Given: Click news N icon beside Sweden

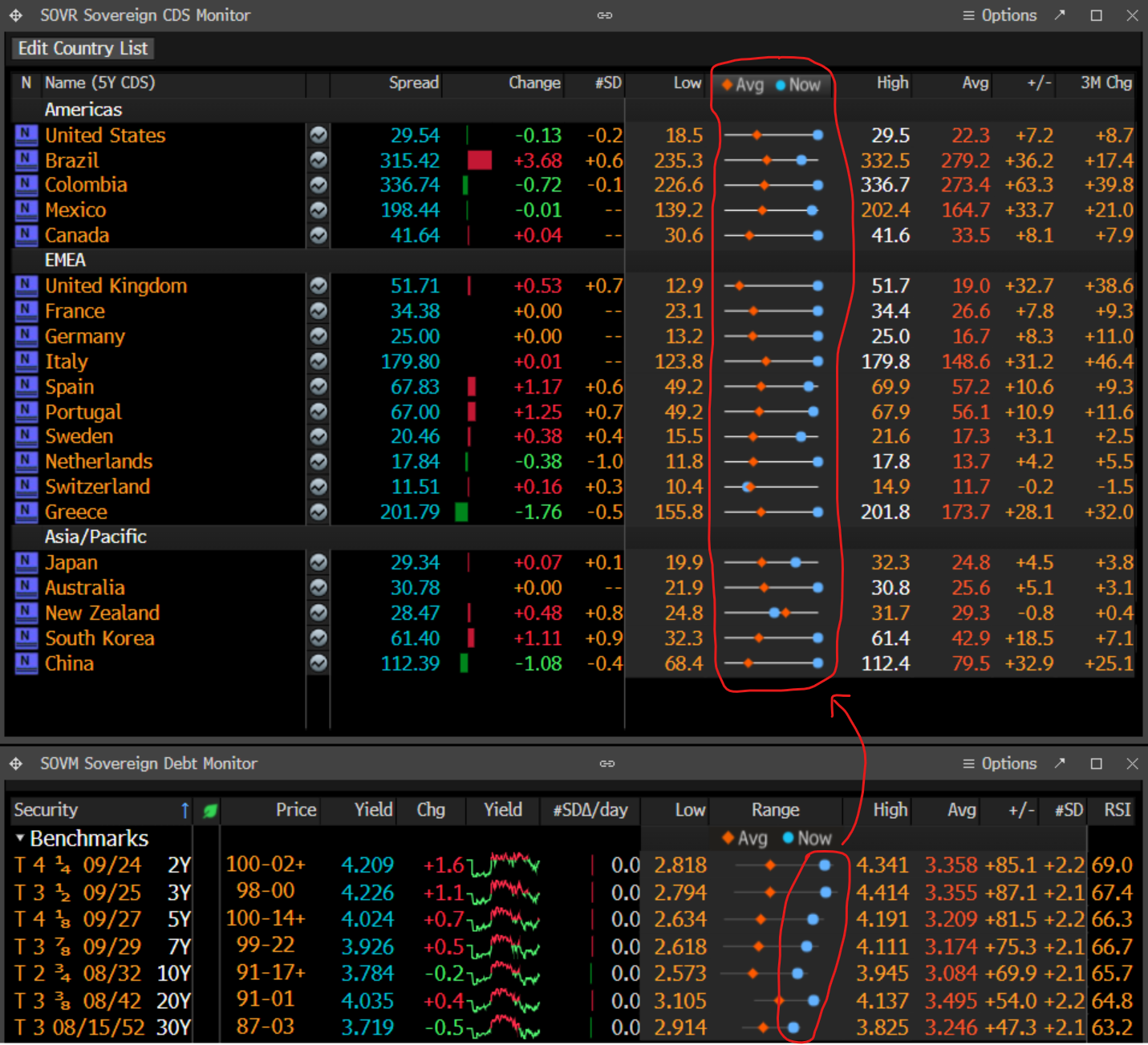Looking at the screenshot, I should click(26, 436).
